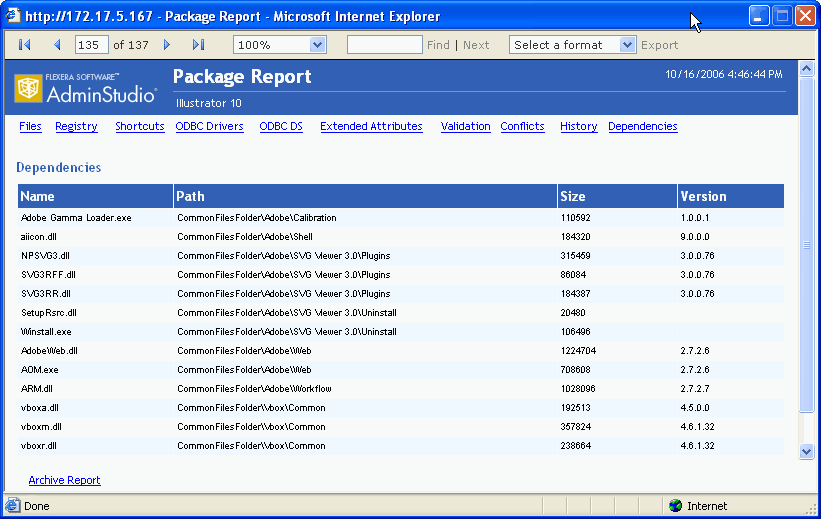Go to previous report page
This screenshot has width=821, height=519.
coord(57,45)
